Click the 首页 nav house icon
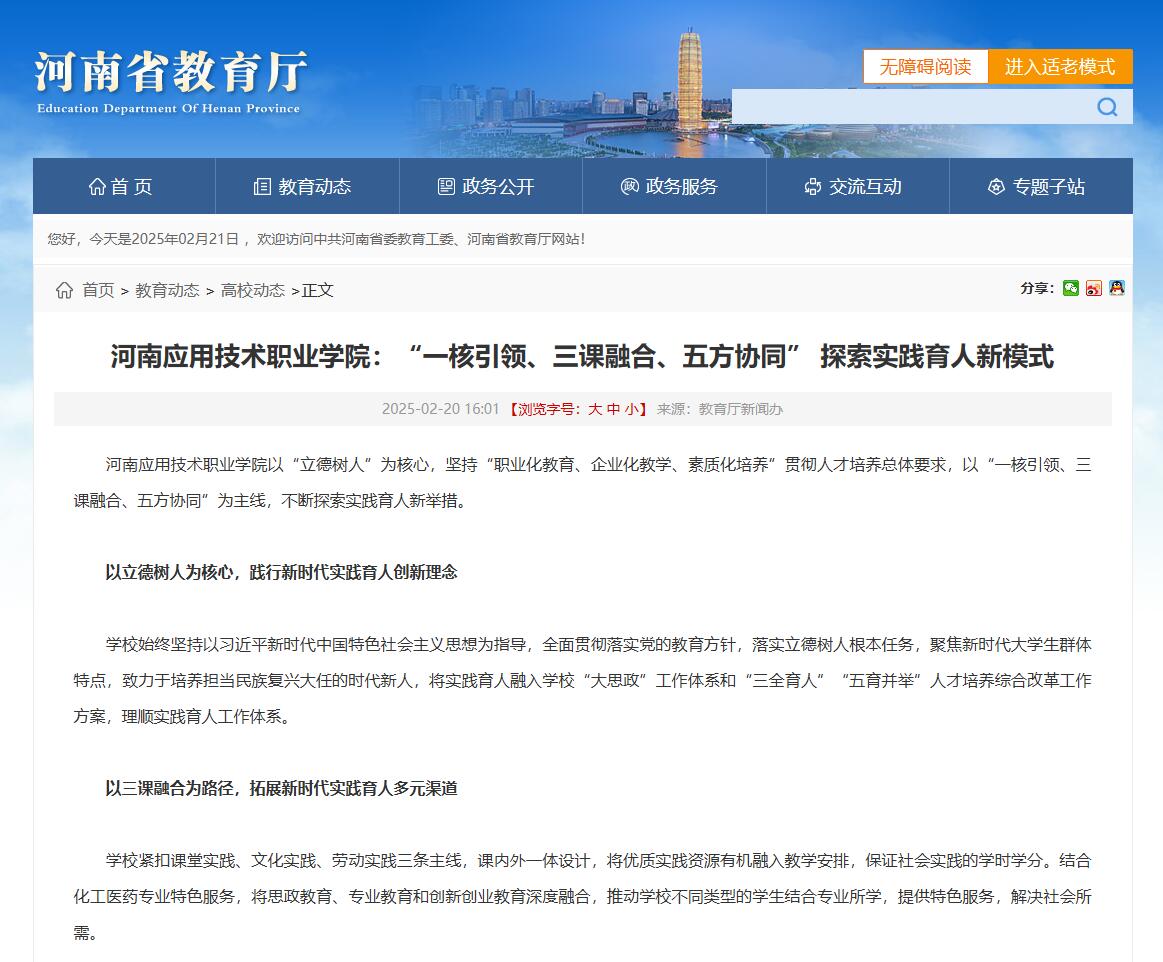This screenshot has height=962, width=1163. pyautogui.click(x=97, y=187)
